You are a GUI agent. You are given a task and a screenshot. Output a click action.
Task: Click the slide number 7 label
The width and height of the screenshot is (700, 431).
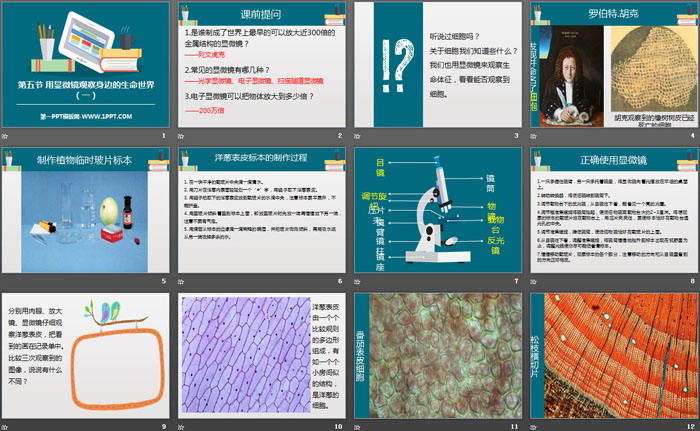click(x=516, y=281)
